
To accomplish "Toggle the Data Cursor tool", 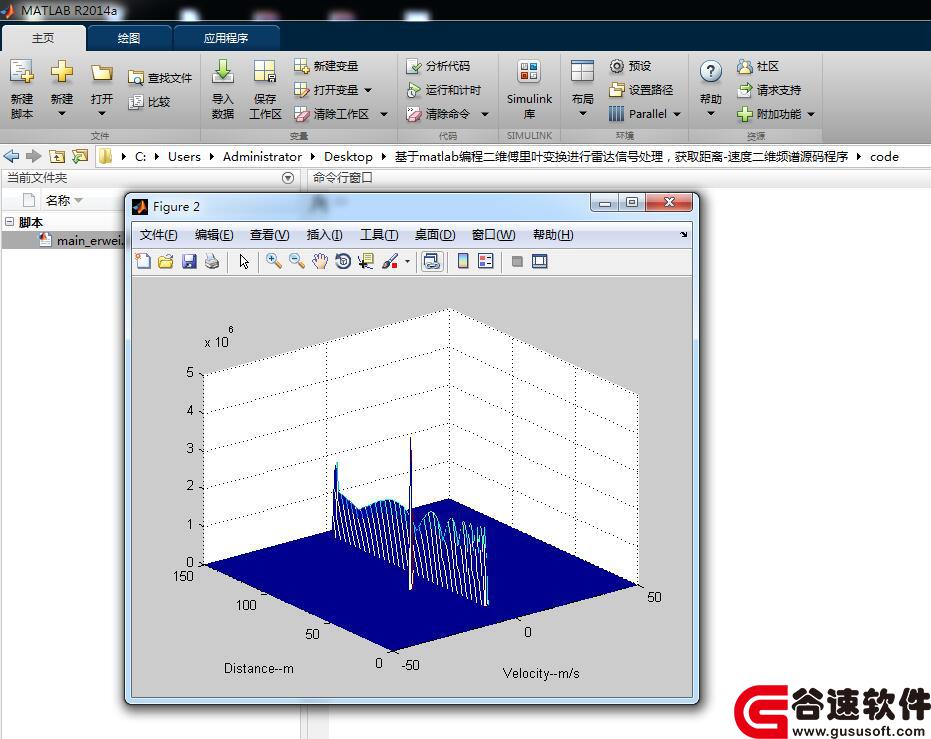I will pyautogui.click(x=366, y=261).
